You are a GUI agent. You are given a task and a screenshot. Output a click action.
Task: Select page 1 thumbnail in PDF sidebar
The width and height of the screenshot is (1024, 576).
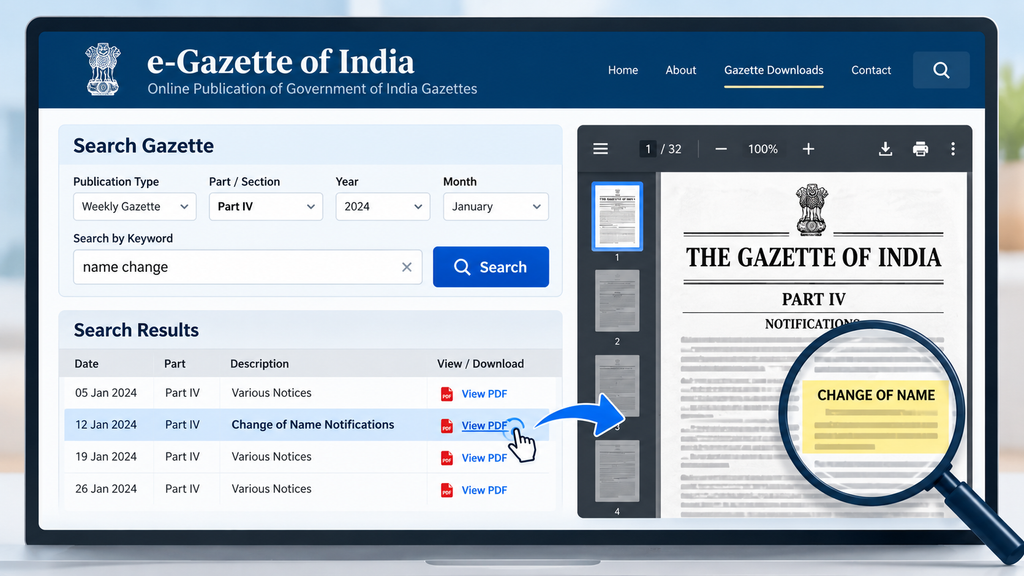(x=617, y=217)
